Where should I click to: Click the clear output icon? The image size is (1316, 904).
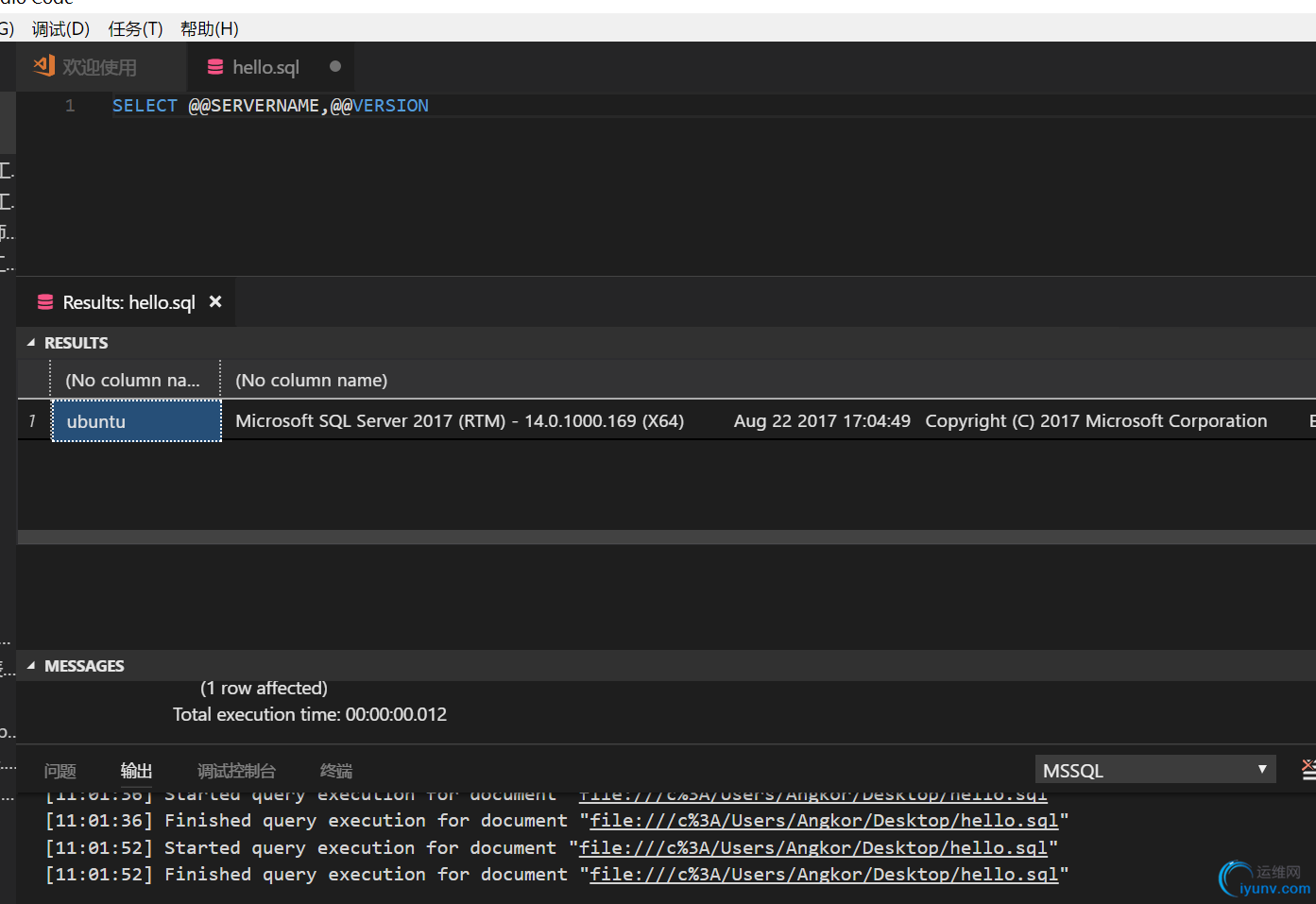[1308, 769]
